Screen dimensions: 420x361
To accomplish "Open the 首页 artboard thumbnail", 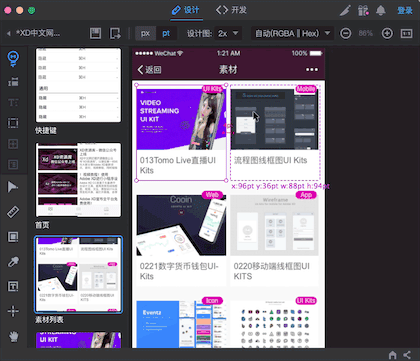I will pyautogui.click(x=78, y=180).
